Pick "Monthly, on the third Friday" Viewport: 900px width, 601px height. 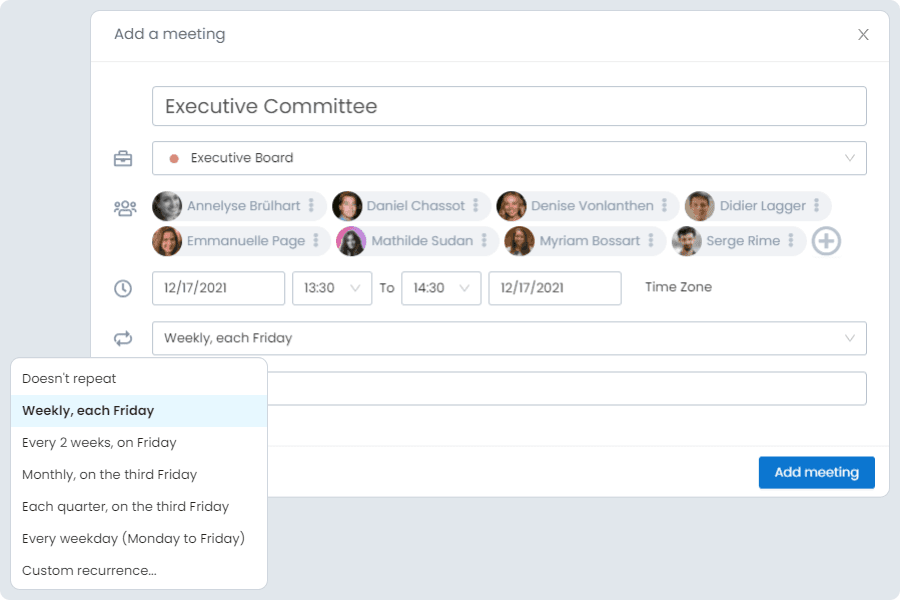click(110, 475)
